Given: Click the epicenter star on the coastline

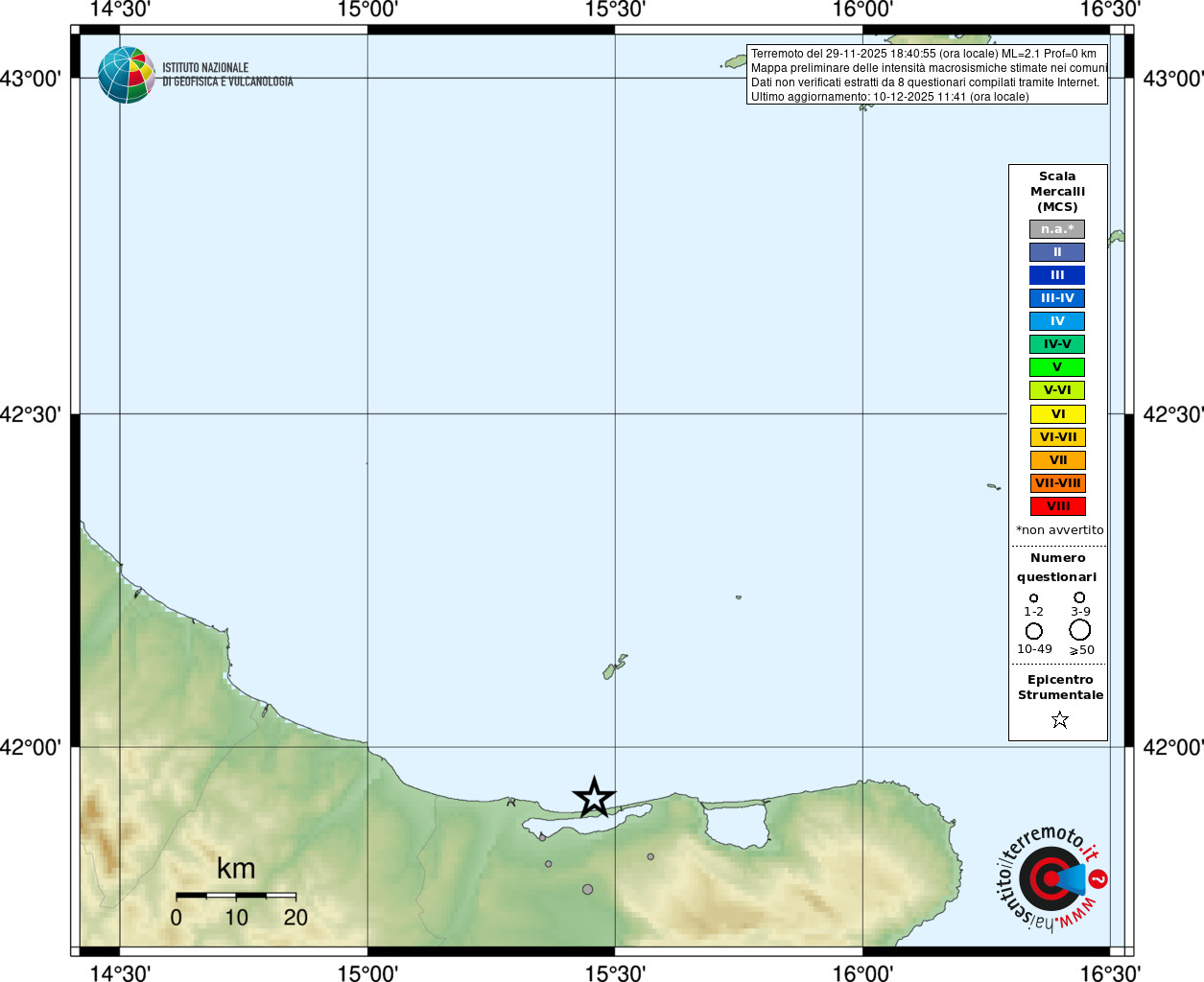Looking at the screenshot, I should (x=594, y=798).
